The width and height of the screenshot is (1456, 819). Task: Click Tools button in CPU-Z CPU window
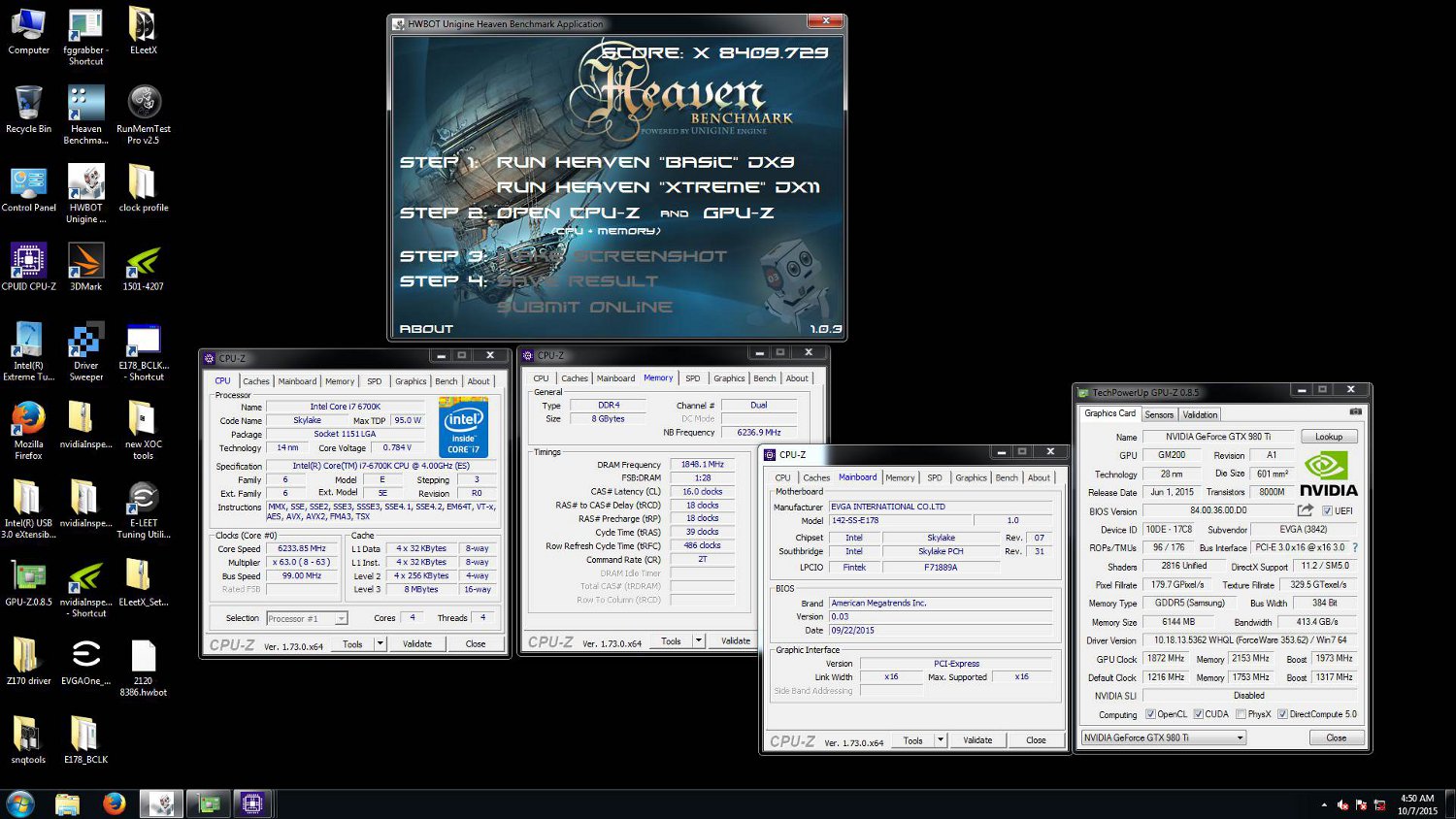pyautogui.click(x=352, y=643)
